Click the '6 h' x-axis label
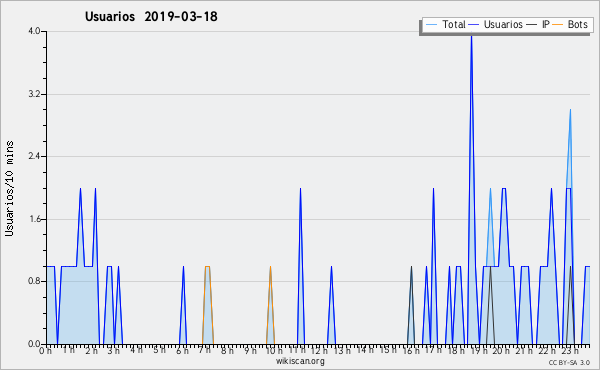This screenshot has height=370, width=600. (x=182, y=350)
